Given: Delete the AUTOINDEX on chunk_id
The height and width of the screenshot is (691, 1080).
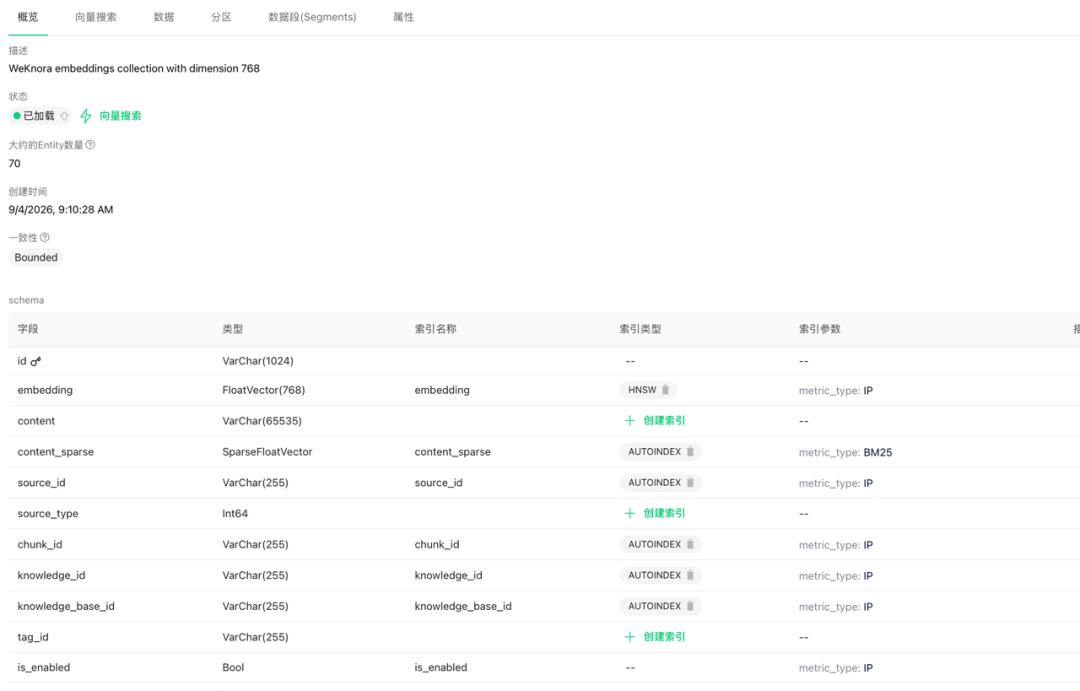Looking at the screenshot, I should click(x=690, y=544).
